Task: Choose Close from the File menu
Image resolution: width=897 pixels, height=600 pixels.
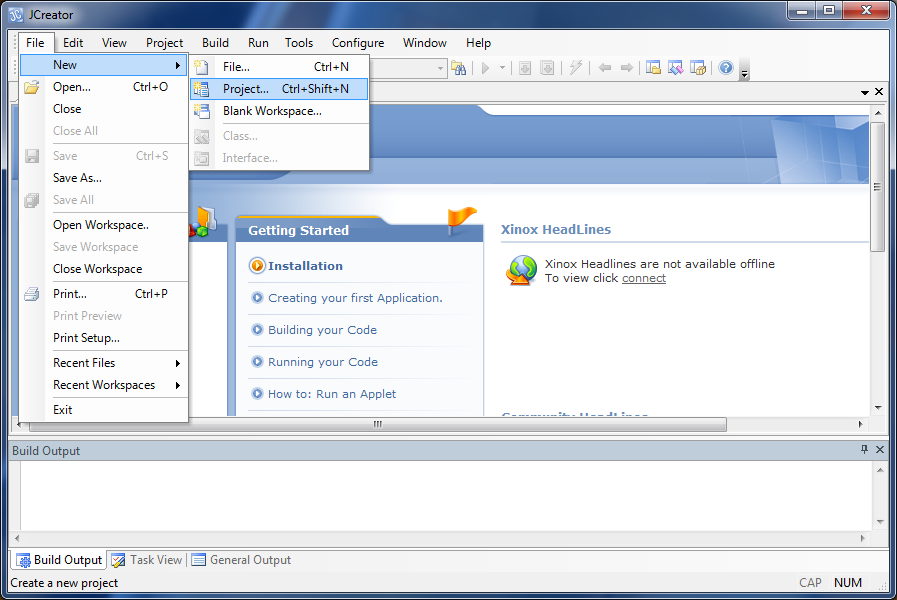Action: coord(104,109)
